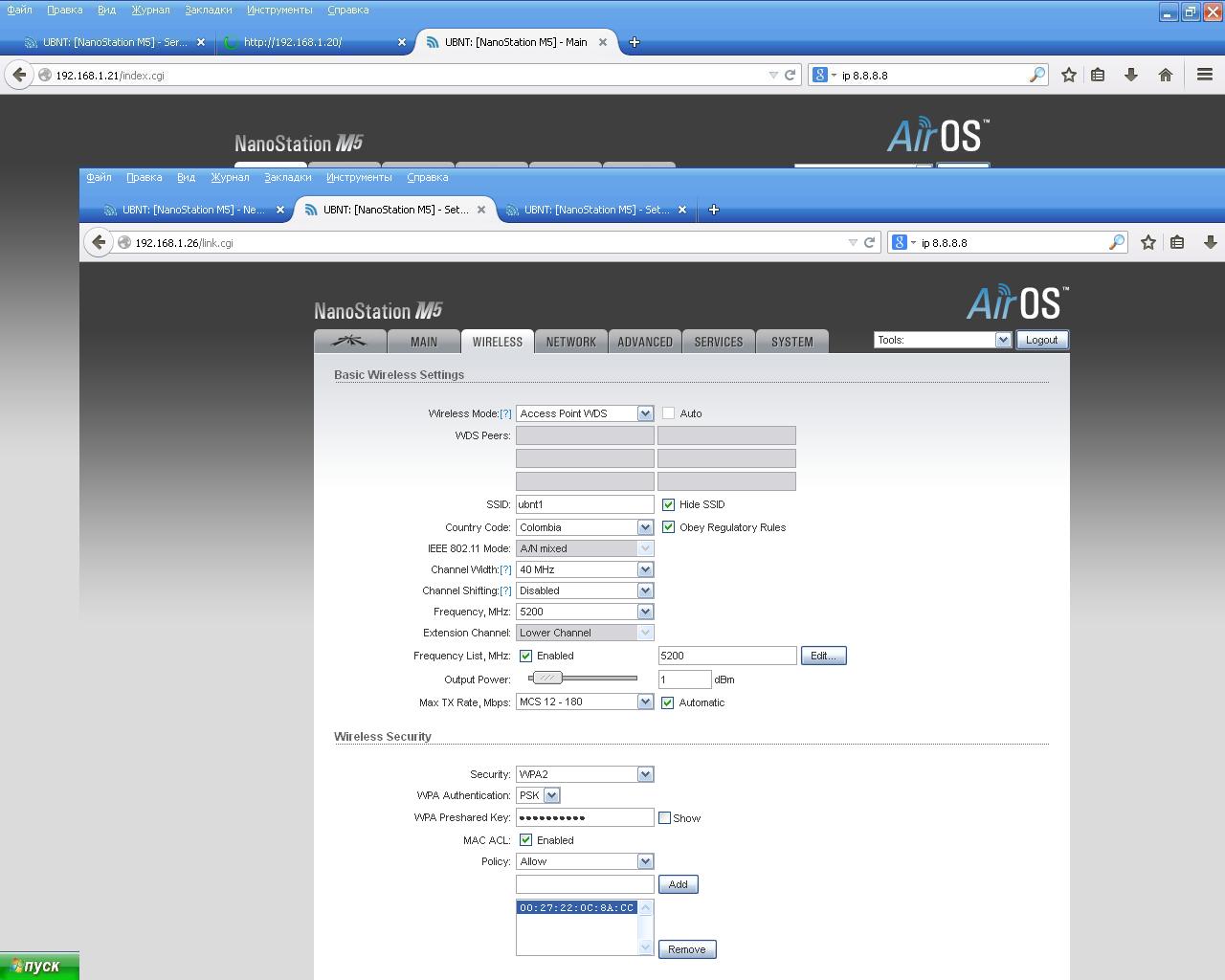This screenshot has height=980, width=1225.
Task: Reload the 192.168.1.26 page
Action: coord(869,242)
